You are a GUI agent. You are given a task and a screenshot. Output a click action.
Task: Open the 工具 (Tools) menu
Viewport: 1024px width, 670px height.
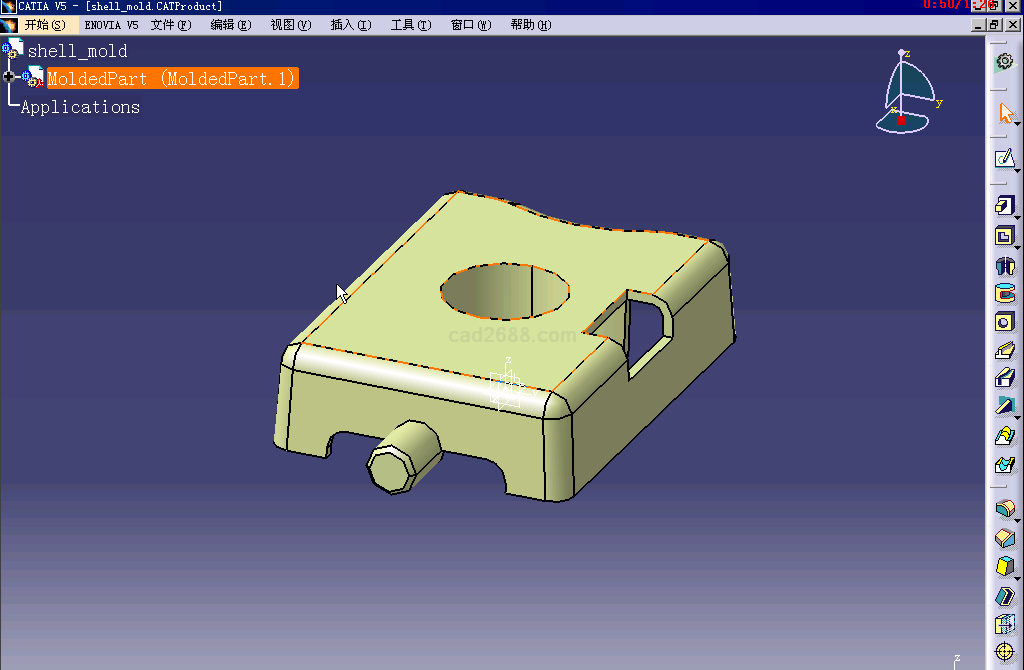(410, 25)
